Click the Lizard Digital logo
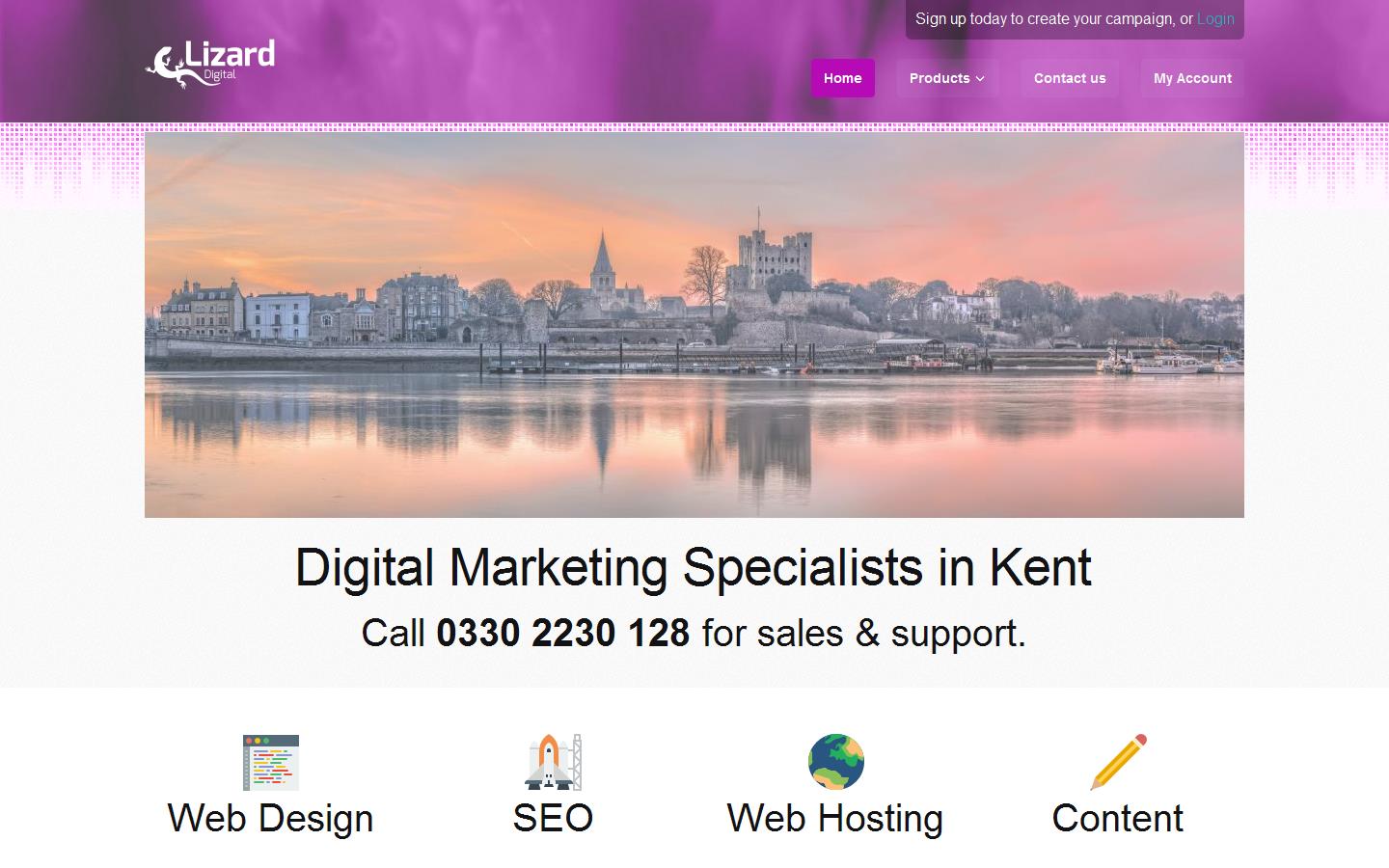 pos(210,65)
